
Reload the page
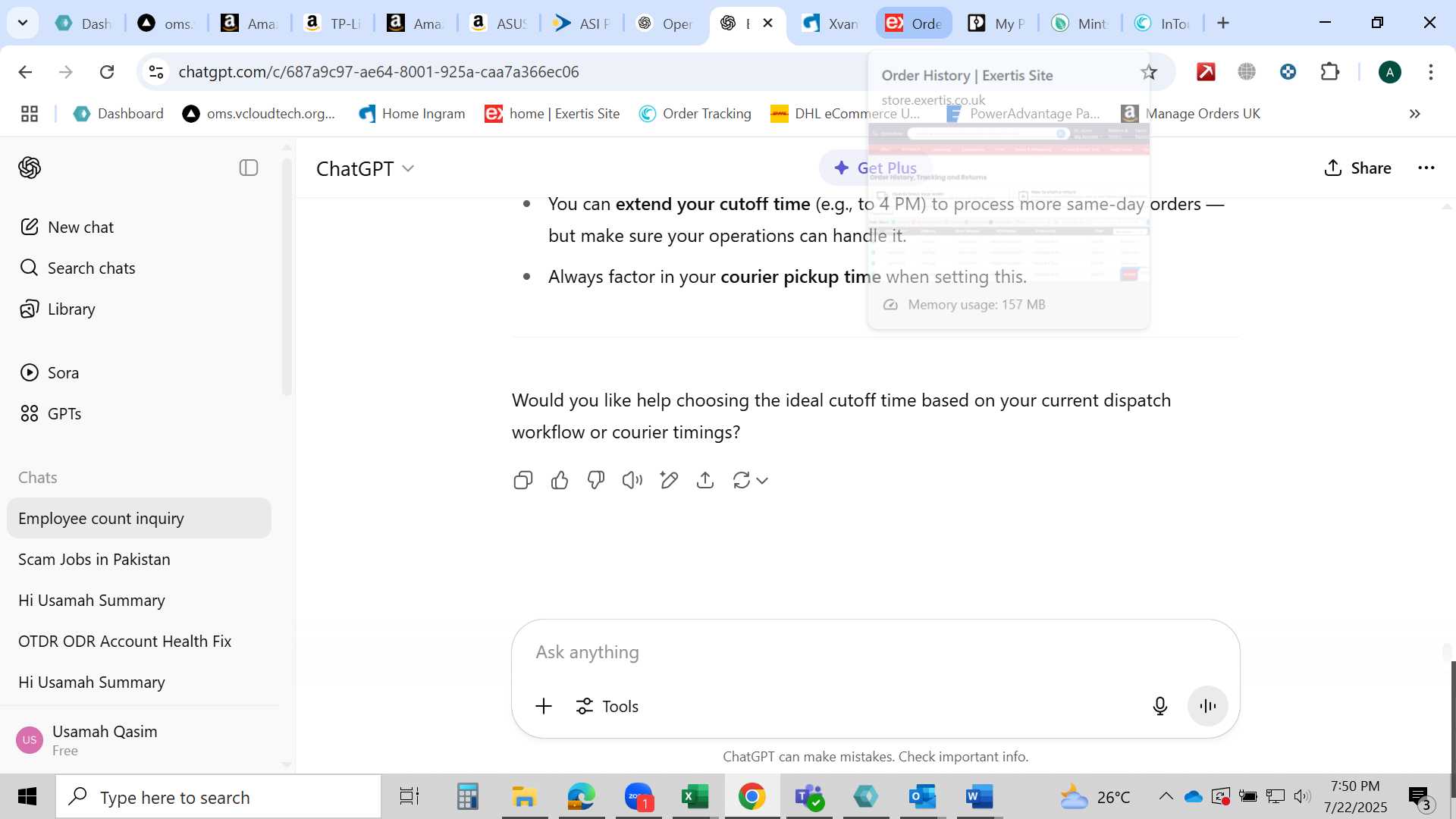pos(107,71)
